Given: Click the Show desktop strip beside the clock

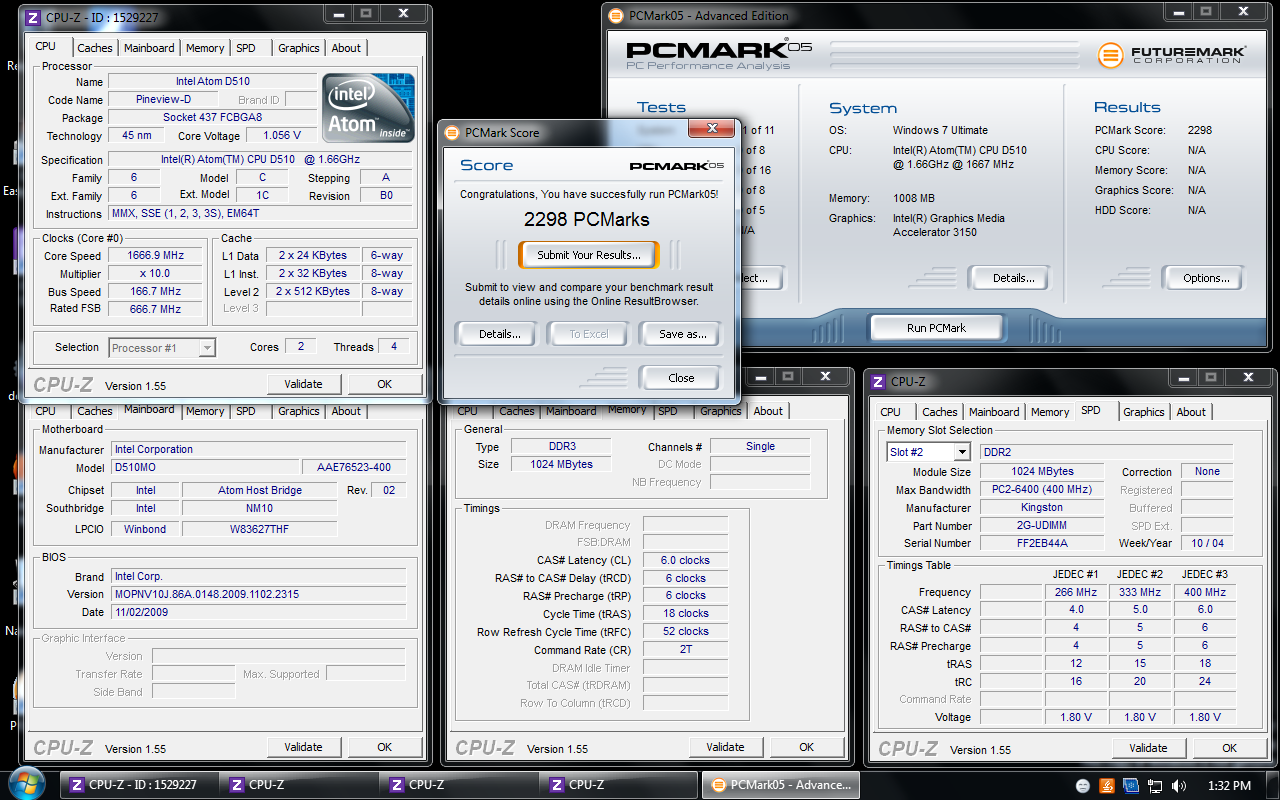Looking at the screenshot, I should coord(1272,785).
